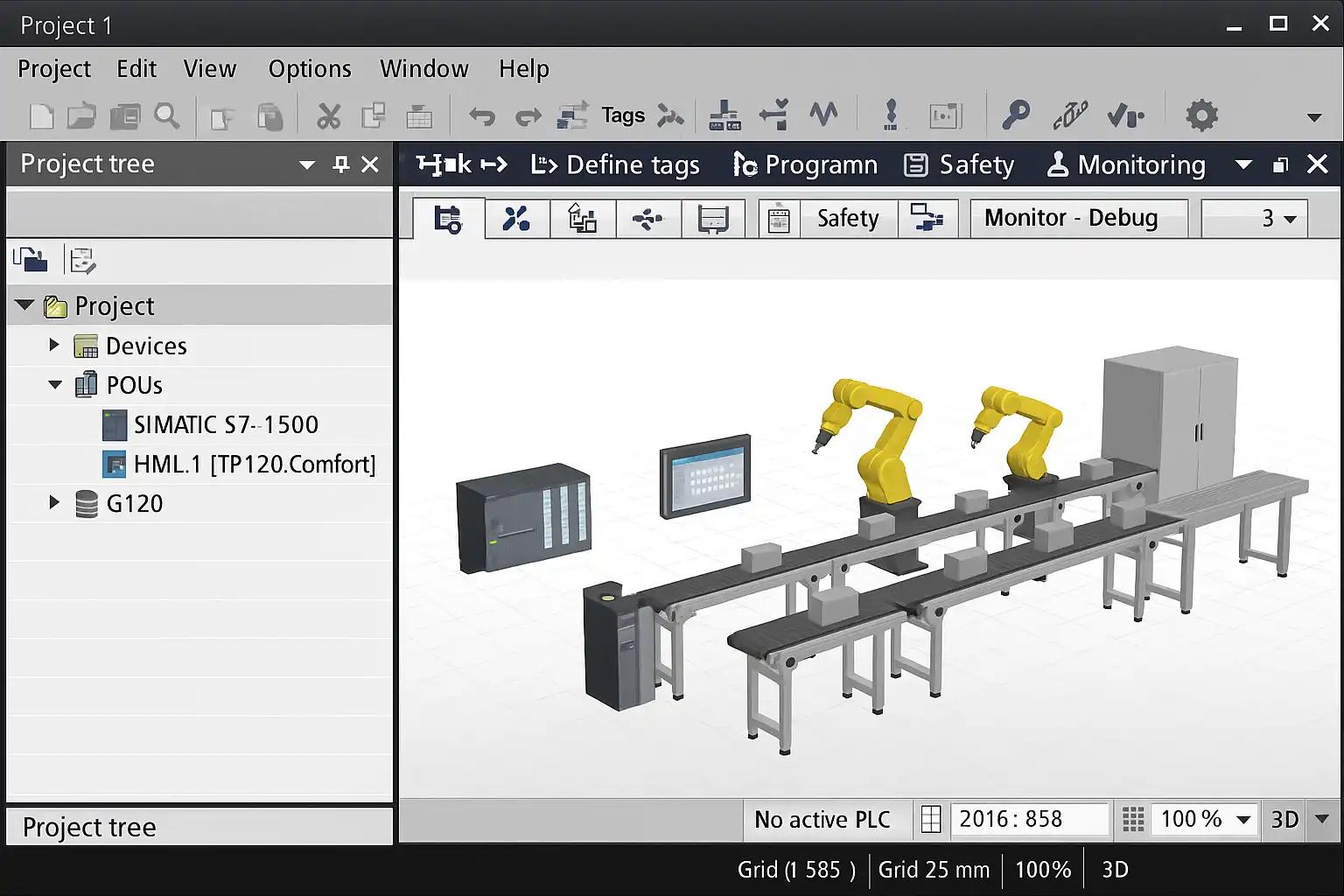Click the Monitor - Debug button
1344x896 pixels.
pos(1071,218)
